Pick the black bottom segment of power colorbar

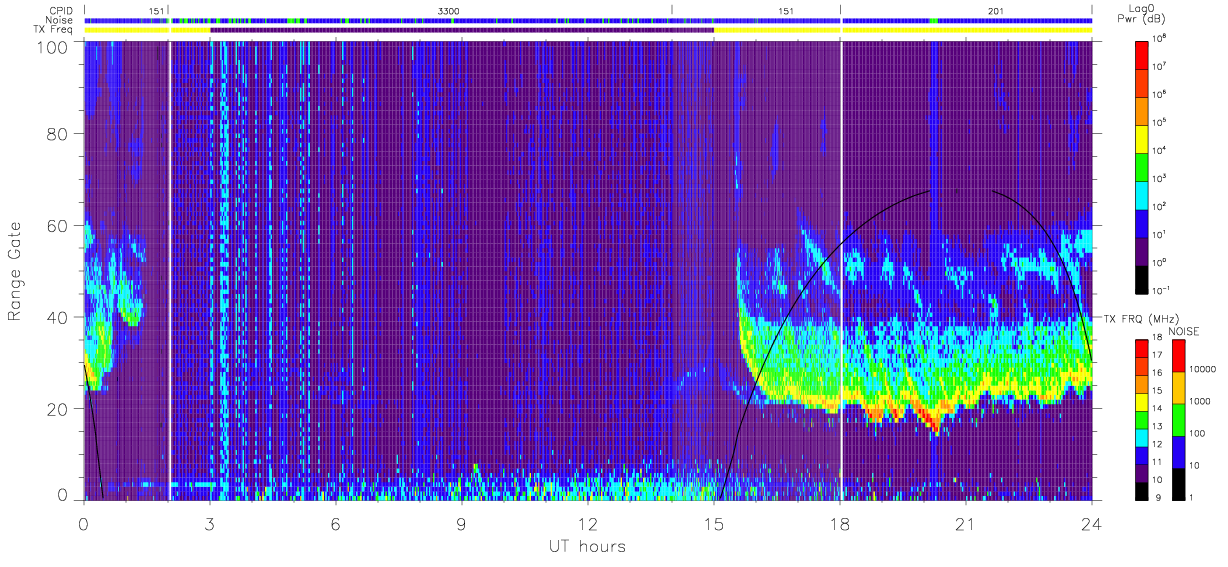(1143, 278)
